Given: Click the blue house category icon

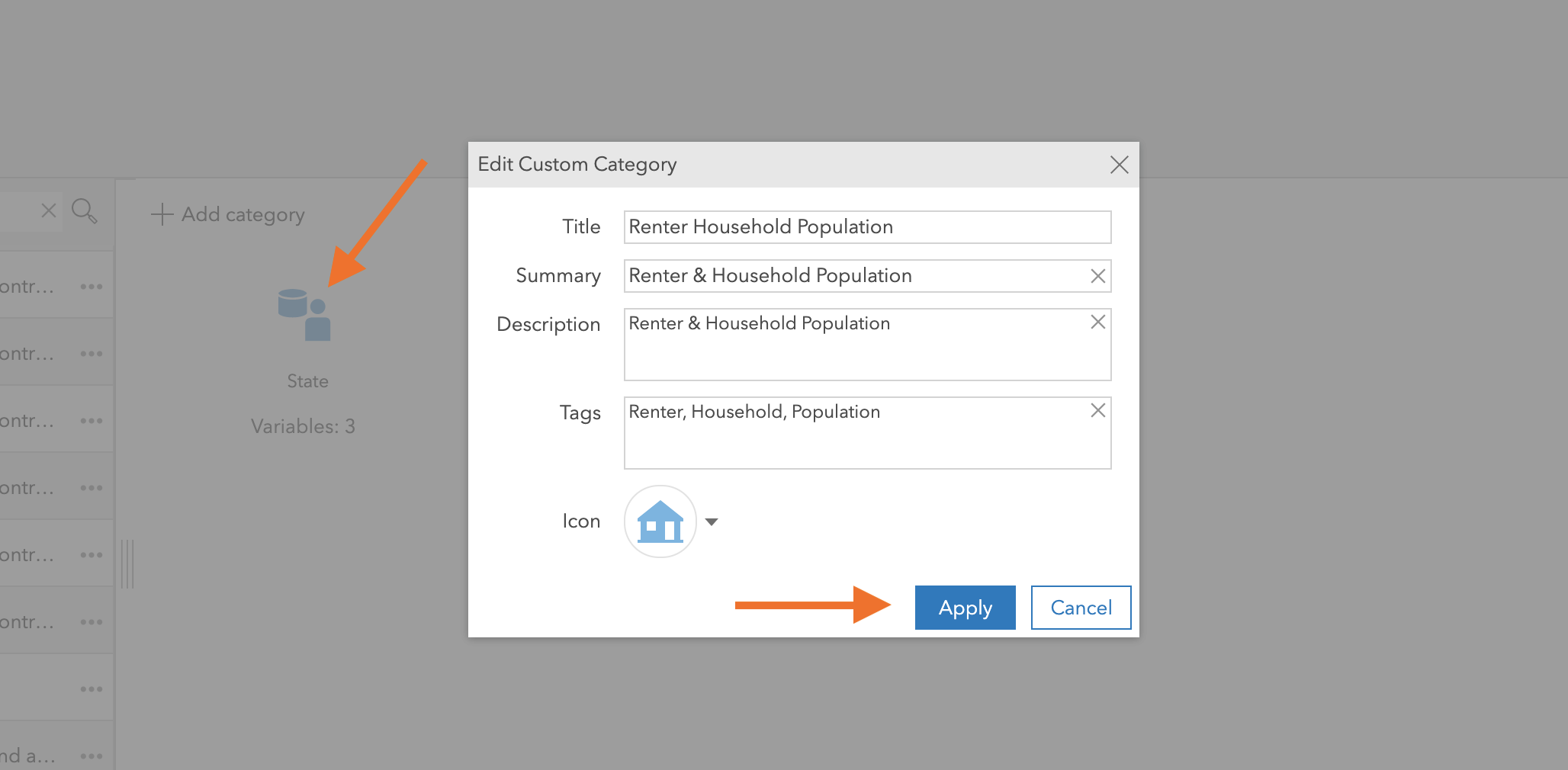Looking at the screenshot, I should [x=660, y=521].
